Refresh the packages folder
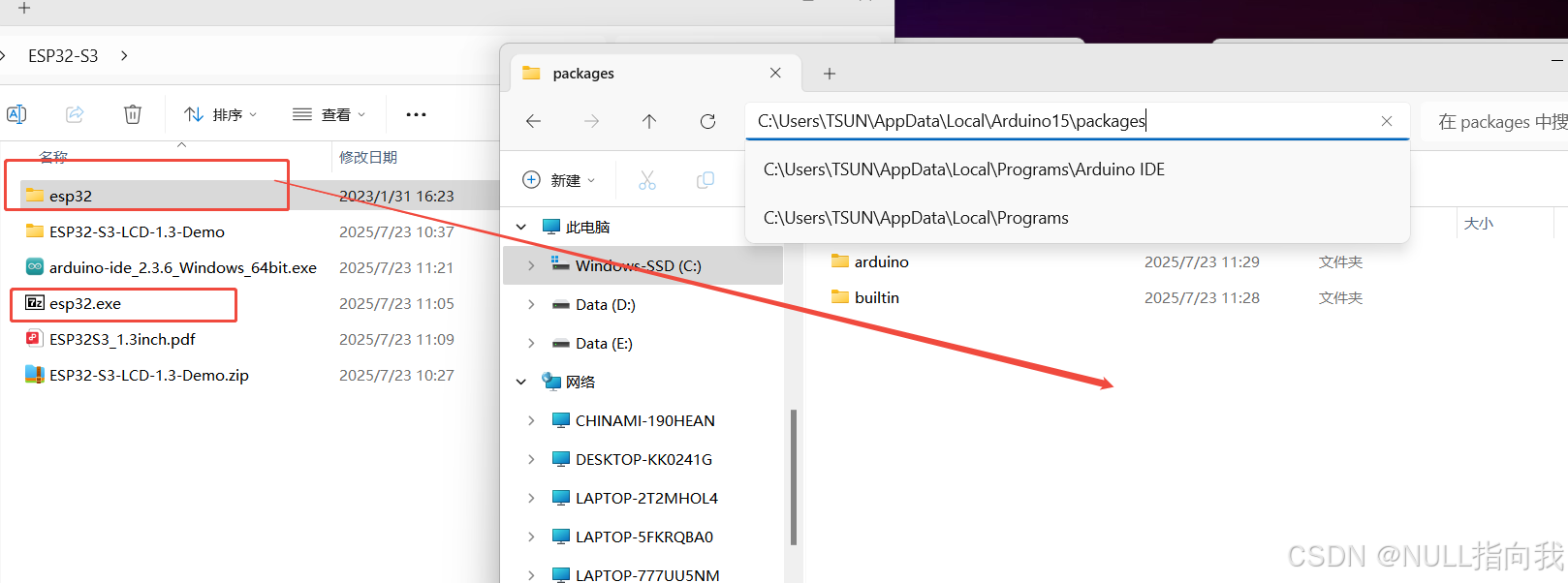Screen dimensions: 1568x583 (707, 121)
